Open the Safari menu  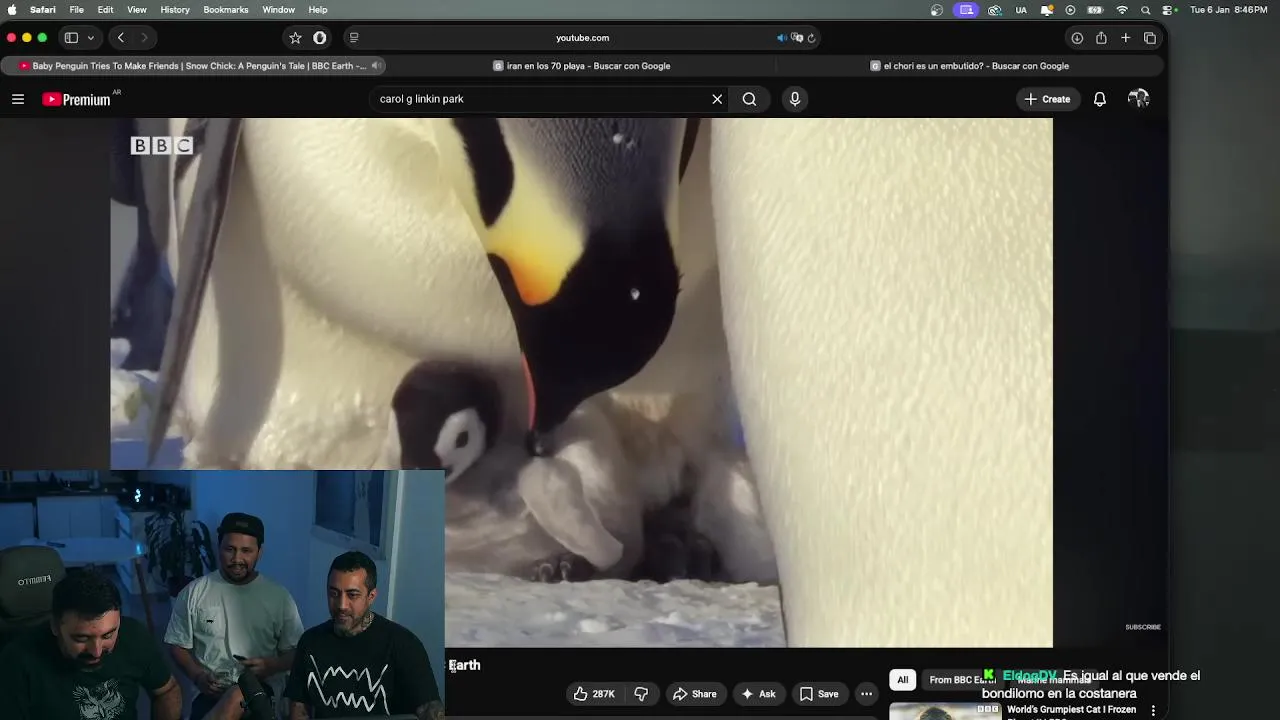43,10
